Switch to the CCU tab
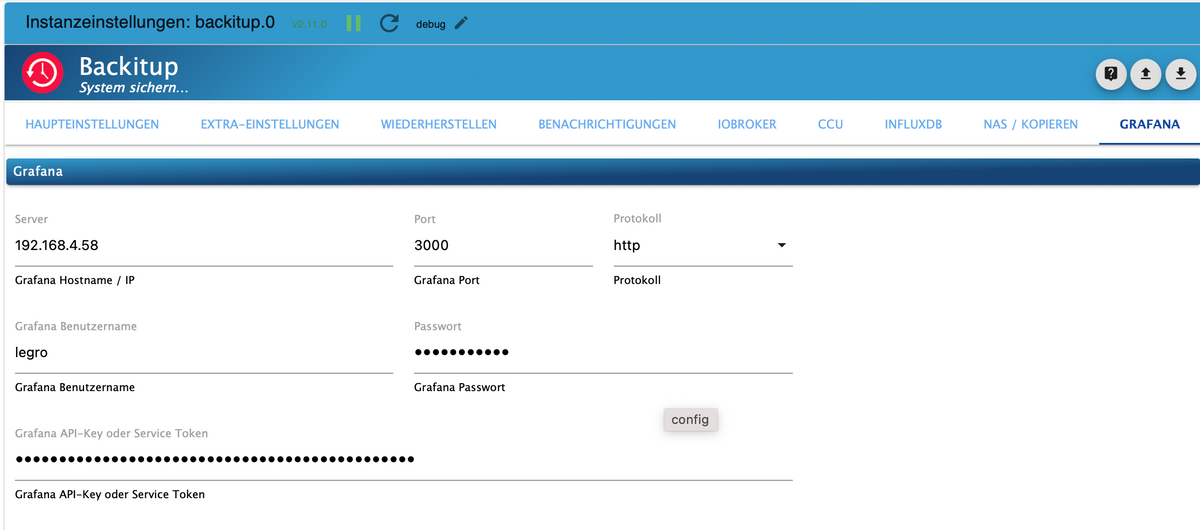The width and height of the screenshot is (1200, 530). point(830,125)
